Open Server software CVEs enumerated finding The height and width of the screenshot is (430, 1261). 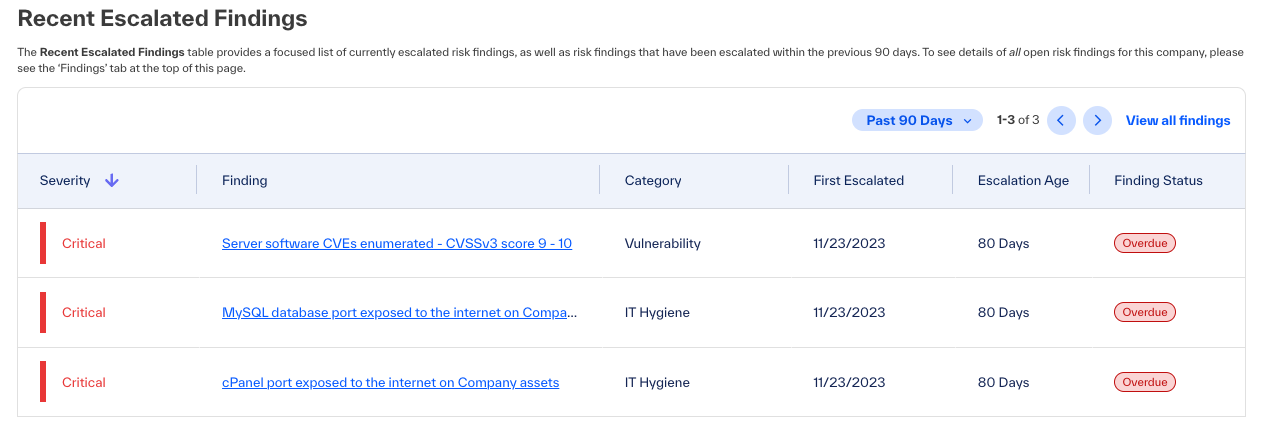click(x=397, y=243)
